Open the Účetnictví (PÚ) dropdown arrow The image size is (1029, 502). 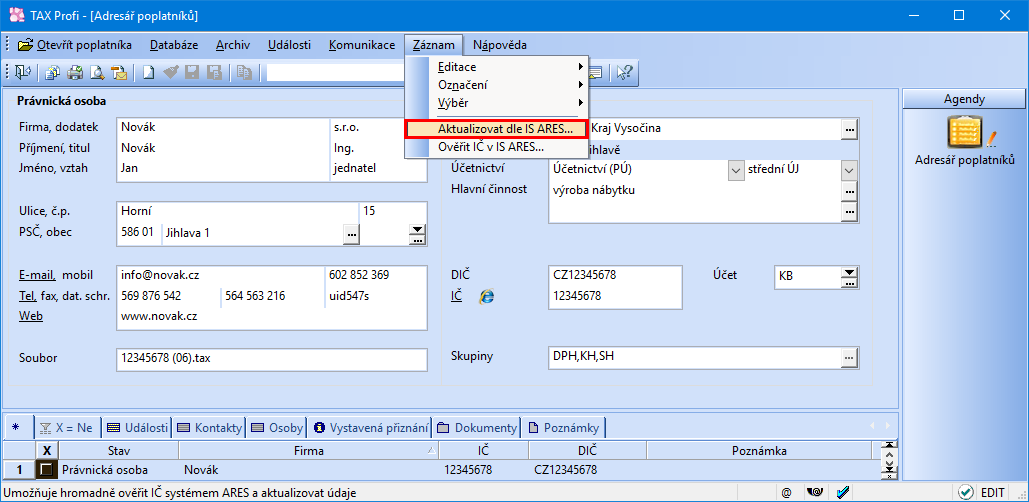[736, 170]
